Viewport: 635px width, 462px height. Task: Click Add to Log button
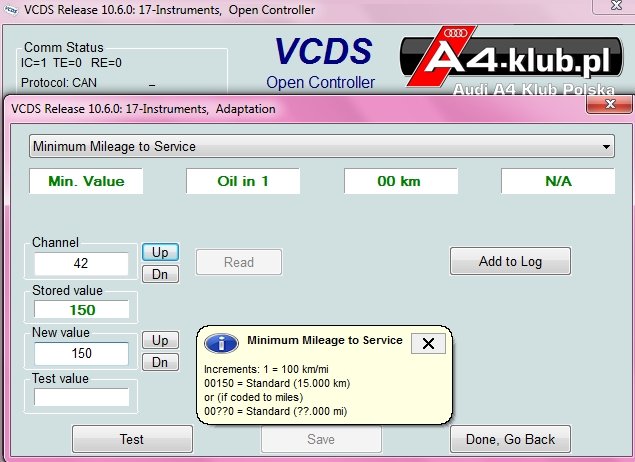point(510,261)
